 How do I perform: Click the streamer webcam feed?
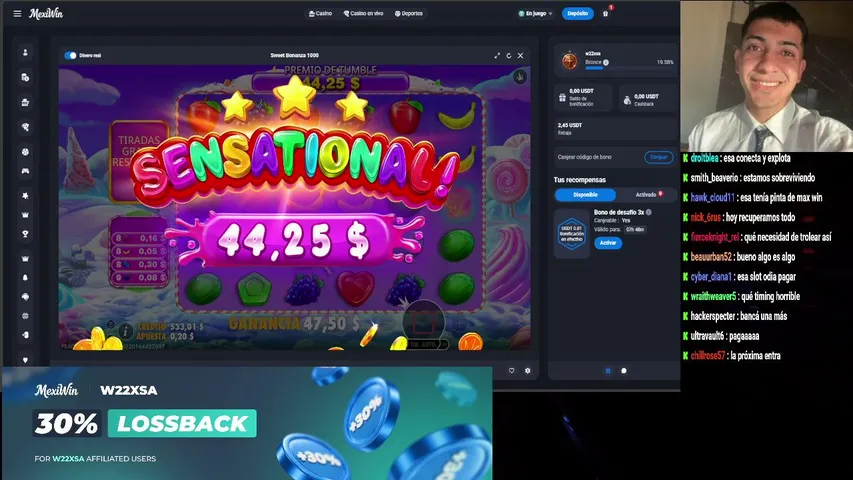[x=767, y=76]
